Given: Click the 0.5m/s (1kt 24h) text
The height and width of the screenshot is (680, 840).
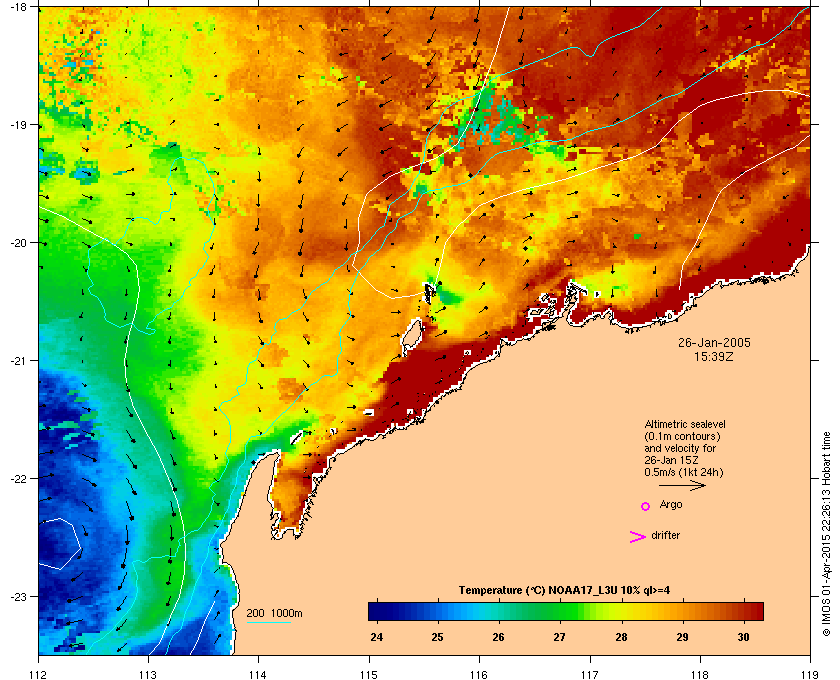Looking at the screenshot, I should tap(684, 472).
